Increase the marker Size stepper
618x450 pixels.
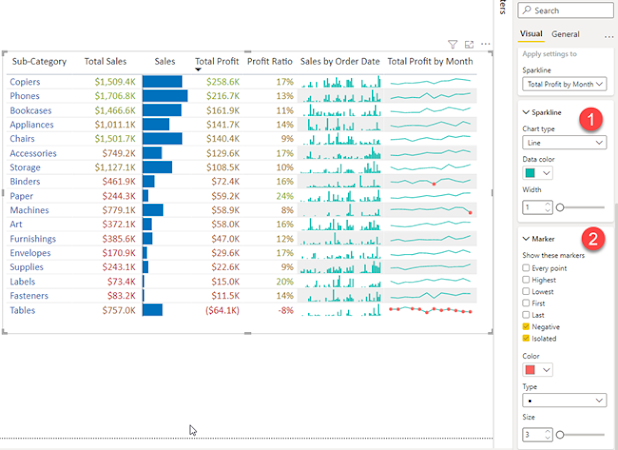click(x=547, y=432)
